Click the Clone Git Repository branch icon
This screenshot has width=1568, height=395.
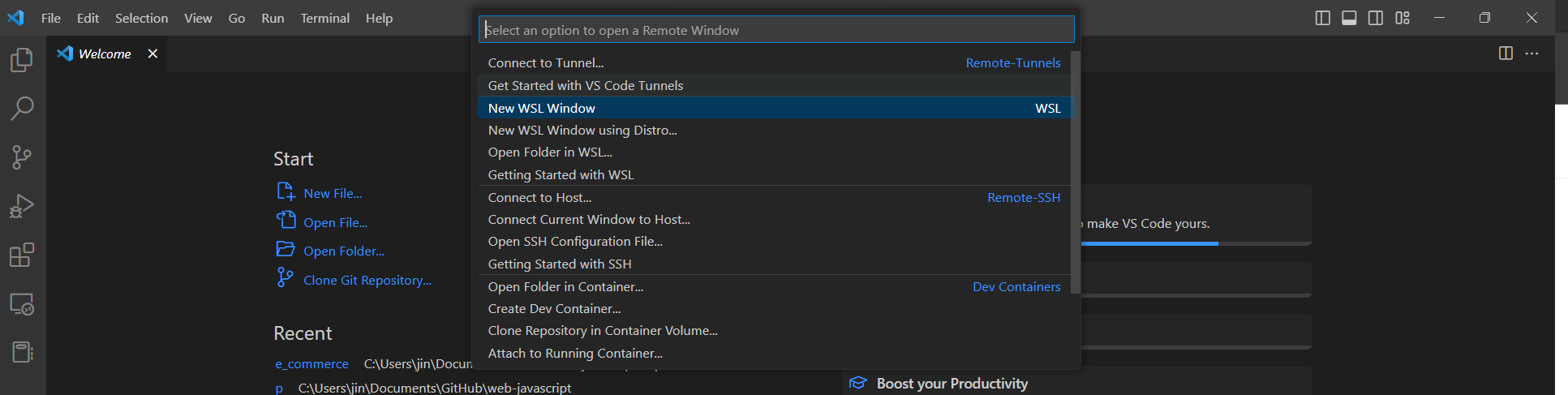(x=285, y=277)
